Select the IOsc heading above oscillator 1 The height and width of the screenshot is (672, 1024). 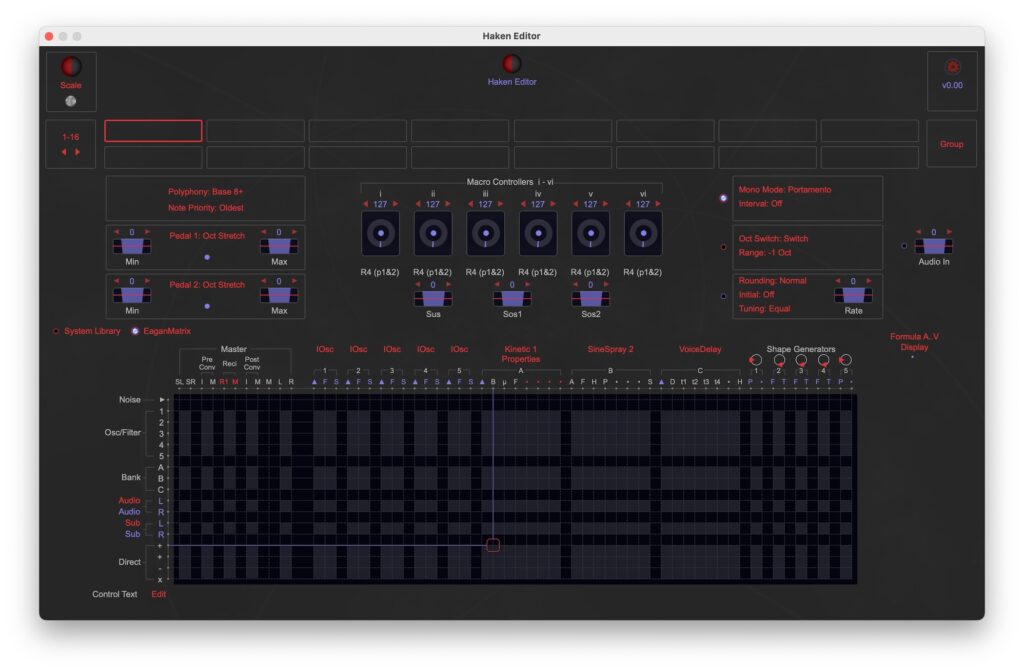tap(325, 349)
